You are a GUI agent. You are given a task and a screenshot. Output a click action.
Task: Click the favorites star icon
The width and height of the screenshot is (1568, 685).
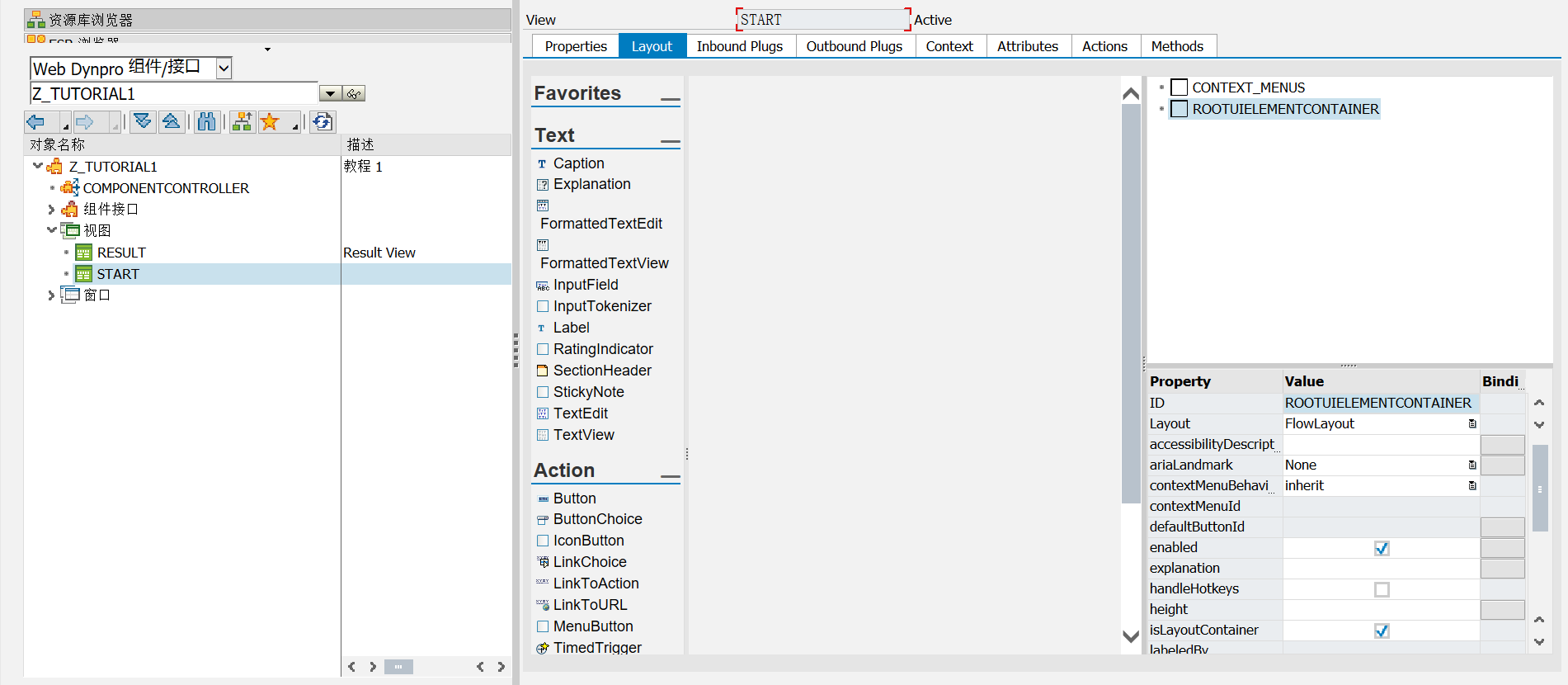[270, 122]
